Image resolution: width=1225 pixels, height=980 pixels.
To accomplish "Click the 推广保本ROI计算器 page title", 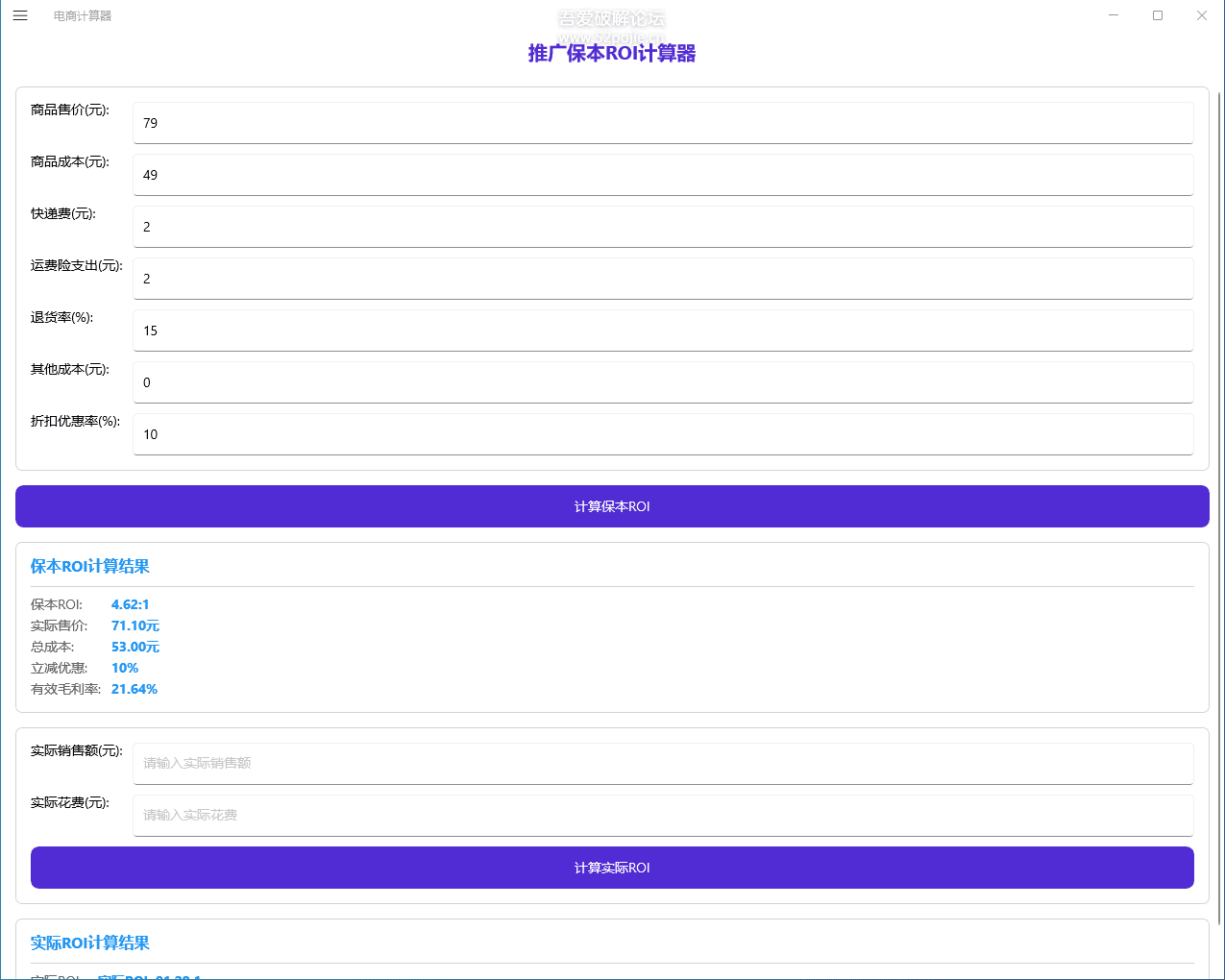I will pyautogui.click(x=612, y=54).
